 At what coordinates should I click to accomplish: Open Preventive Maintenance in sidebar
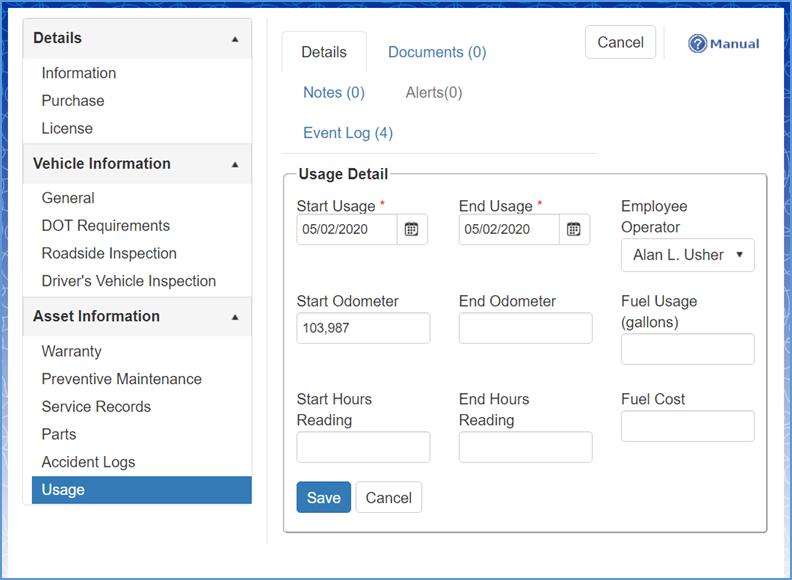pos(121,379)
